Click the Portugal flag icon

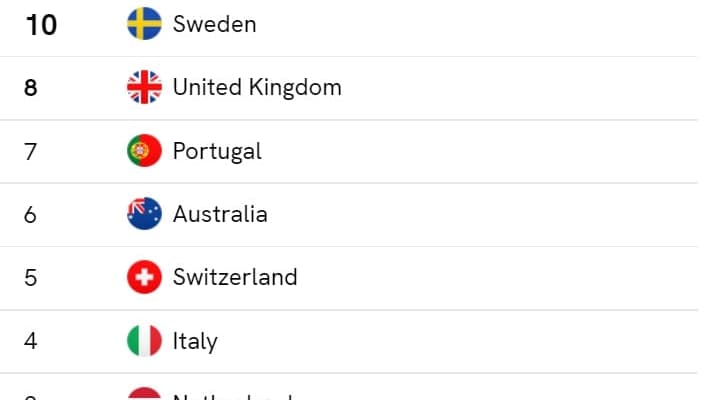[144, 151]
